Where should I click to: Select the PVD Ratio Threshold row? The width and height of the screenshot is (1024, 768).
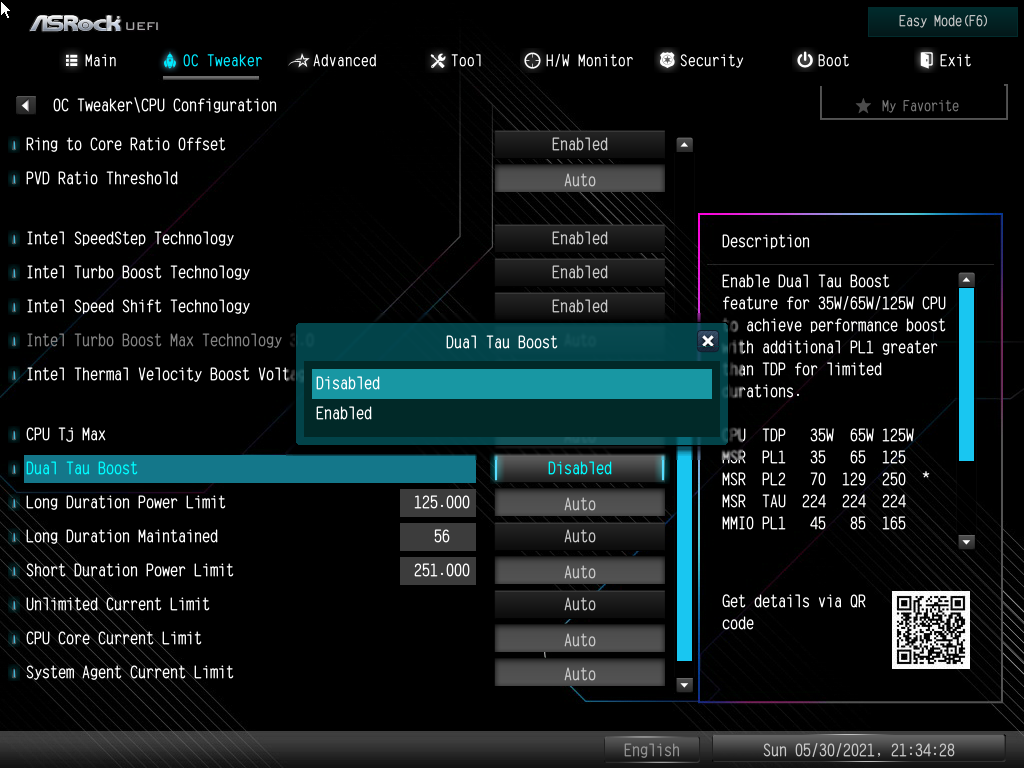101,178
